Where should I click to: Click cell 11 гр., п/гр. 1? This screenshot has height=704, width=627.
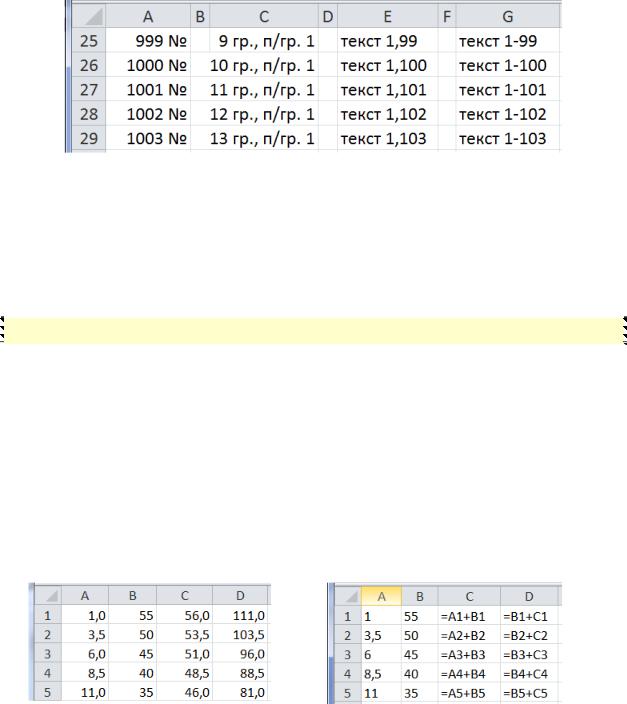264,89
